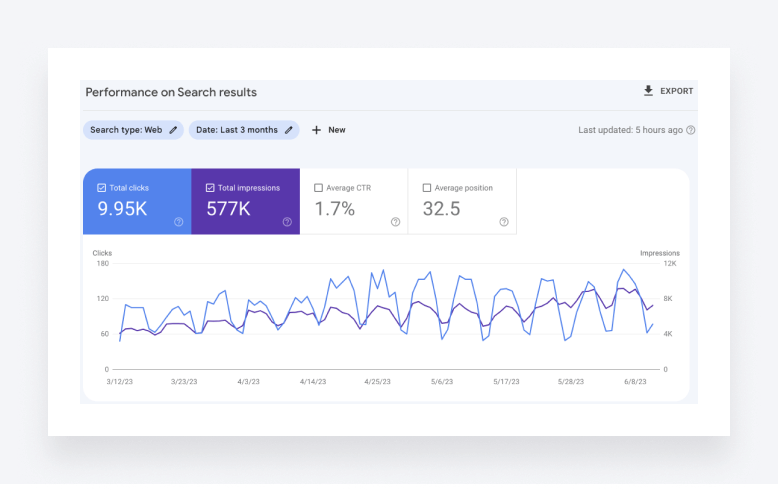Image resolution: width=778 pixels, height=490 pixels.
Task: Select the 577K Total impressions card
Action: pos(244,209)
